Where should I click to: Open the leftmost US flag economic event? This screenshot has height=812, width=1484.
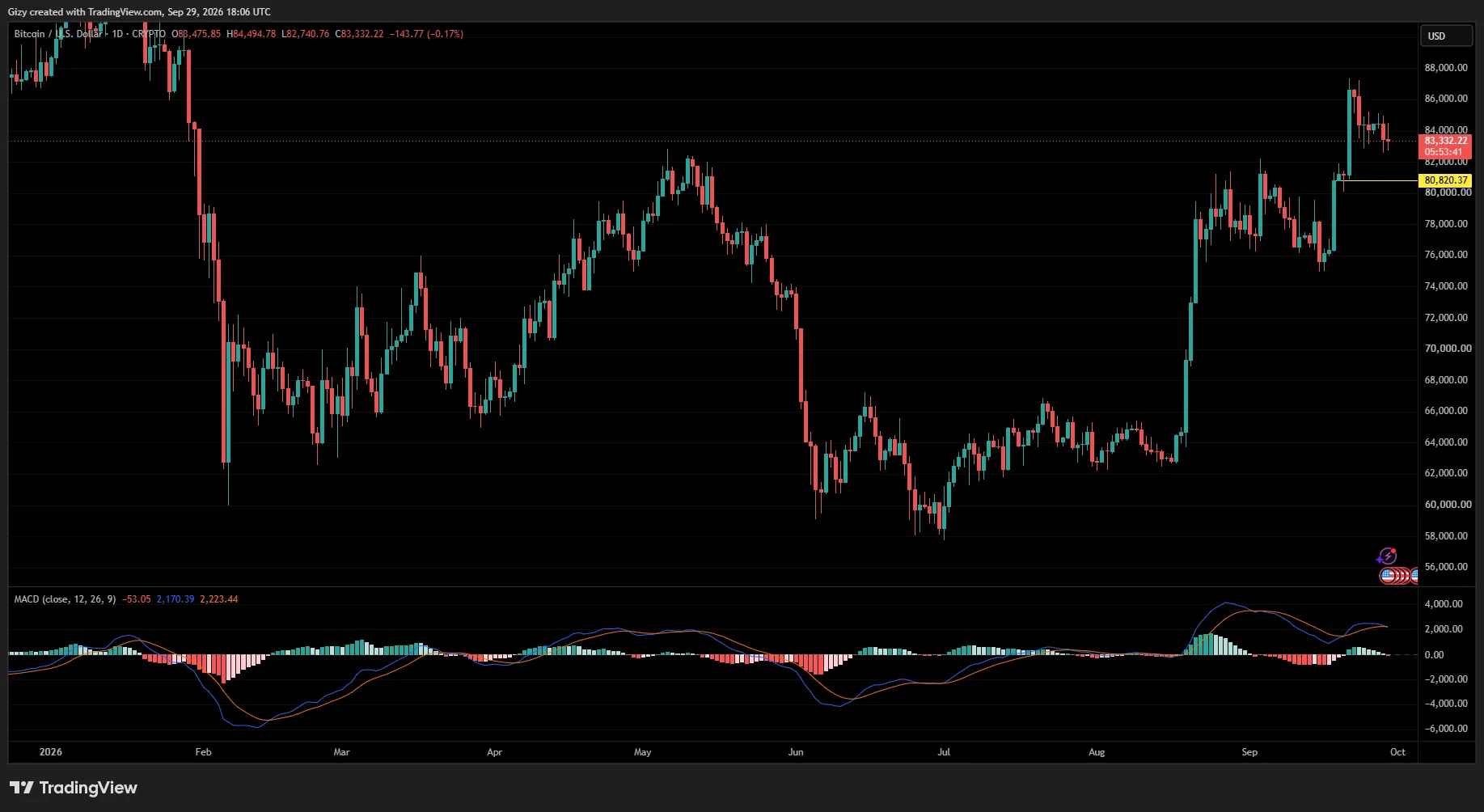[1388, 576]
